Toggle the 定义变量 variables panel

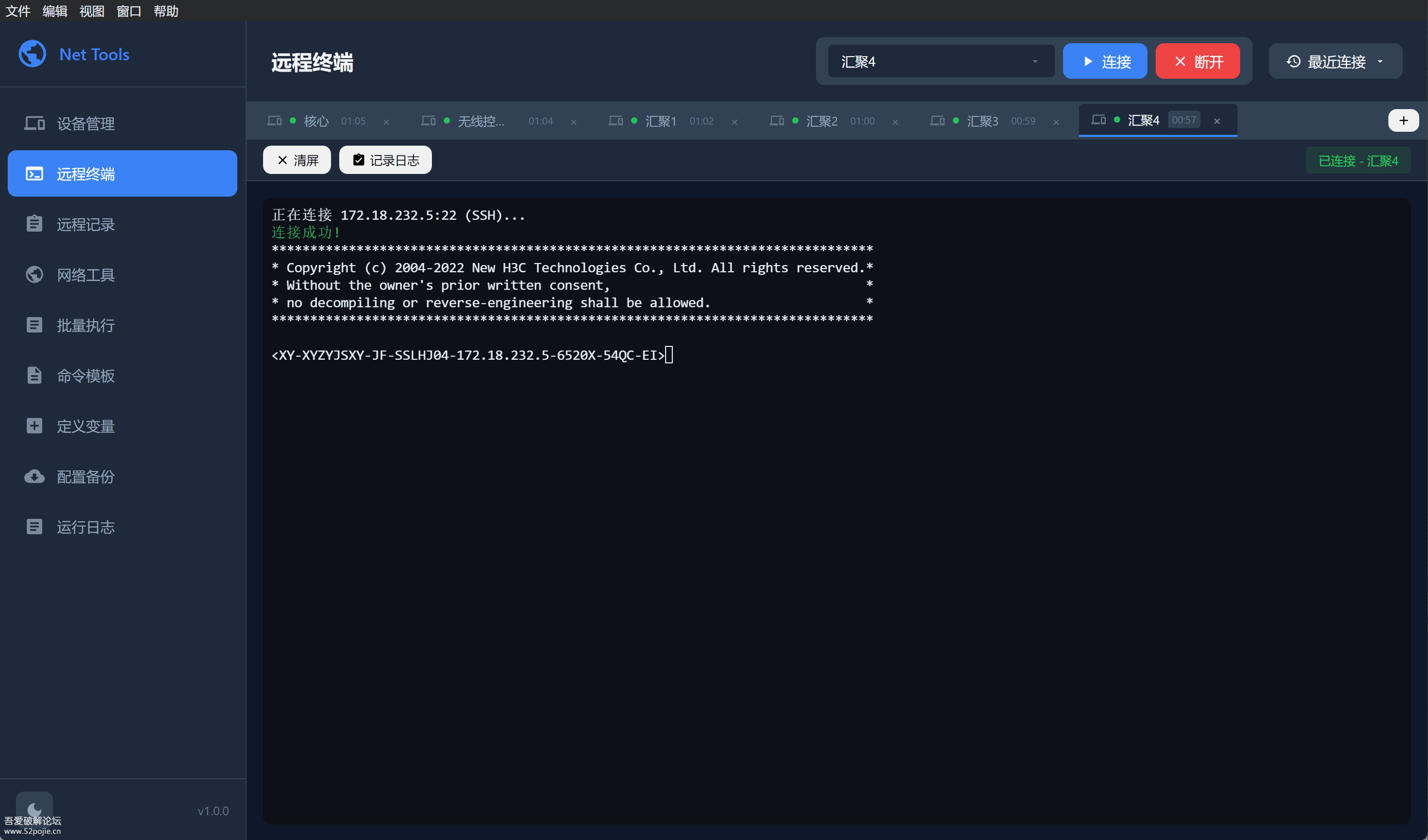(x=85, y=426)
